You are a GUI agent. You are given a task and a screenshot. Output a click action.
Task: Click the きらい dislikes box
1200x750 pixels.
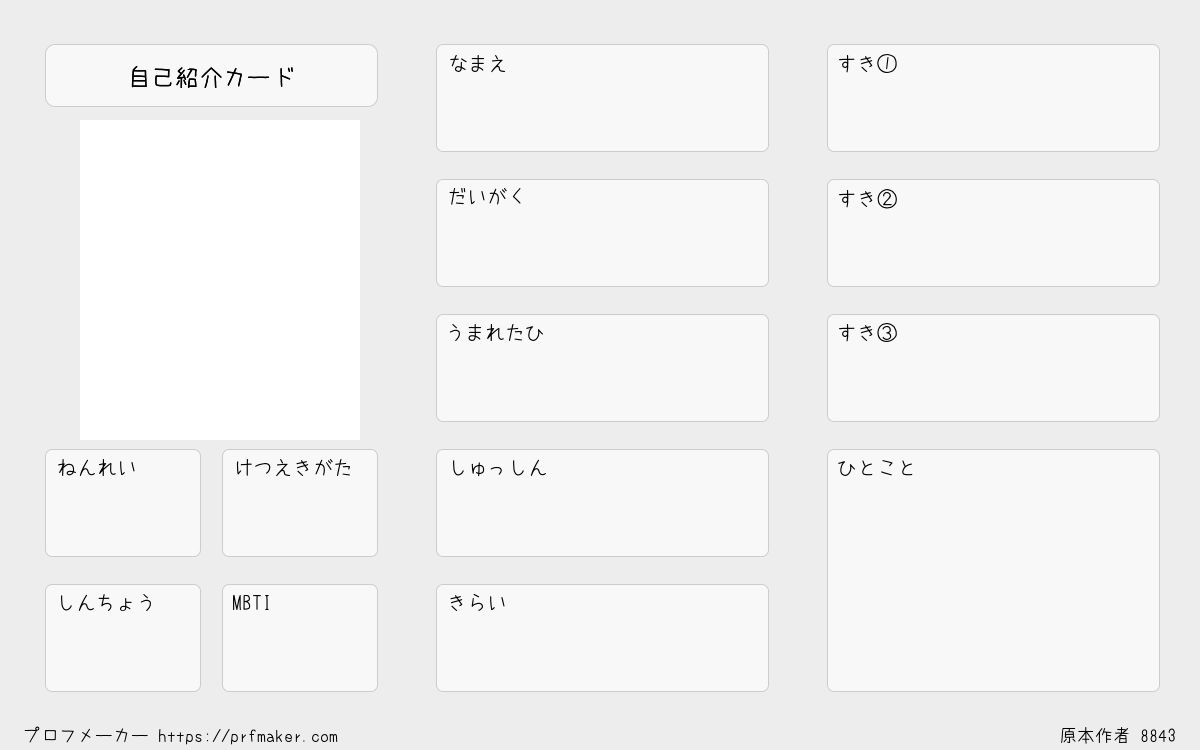click(x=602, y=638)
